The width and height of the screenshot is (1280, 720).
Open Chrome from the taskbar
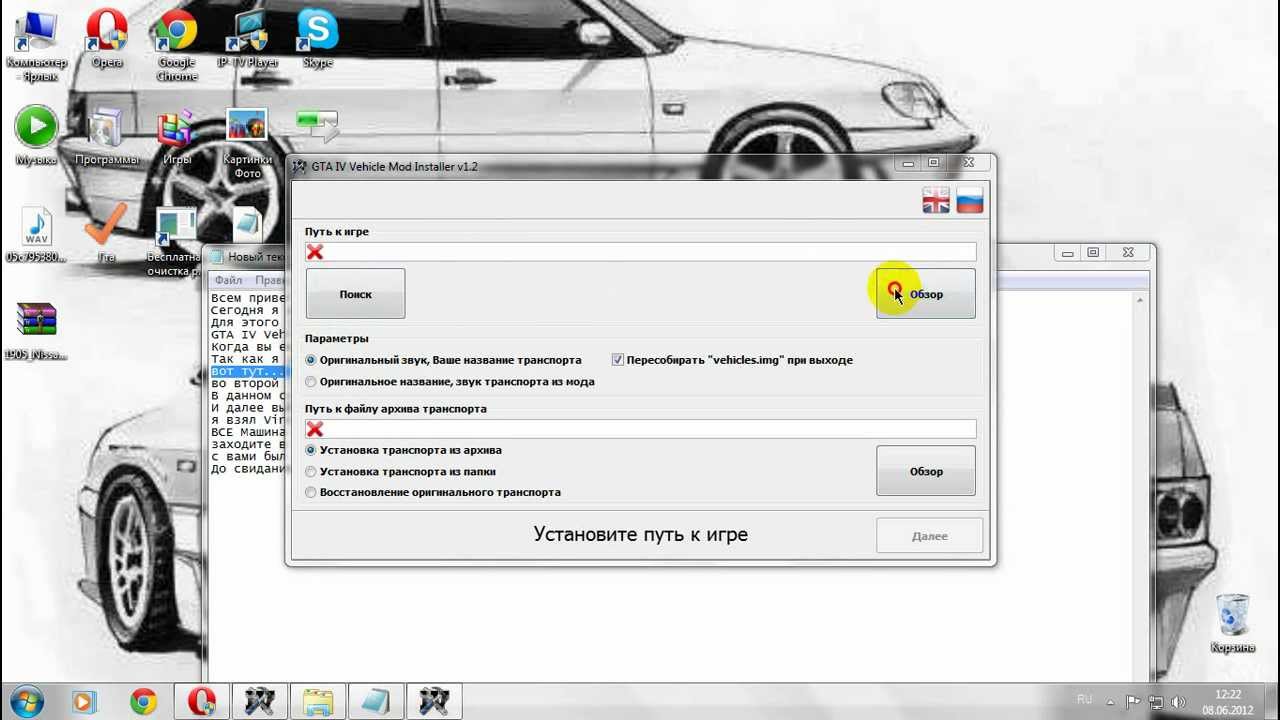[143, 702]
